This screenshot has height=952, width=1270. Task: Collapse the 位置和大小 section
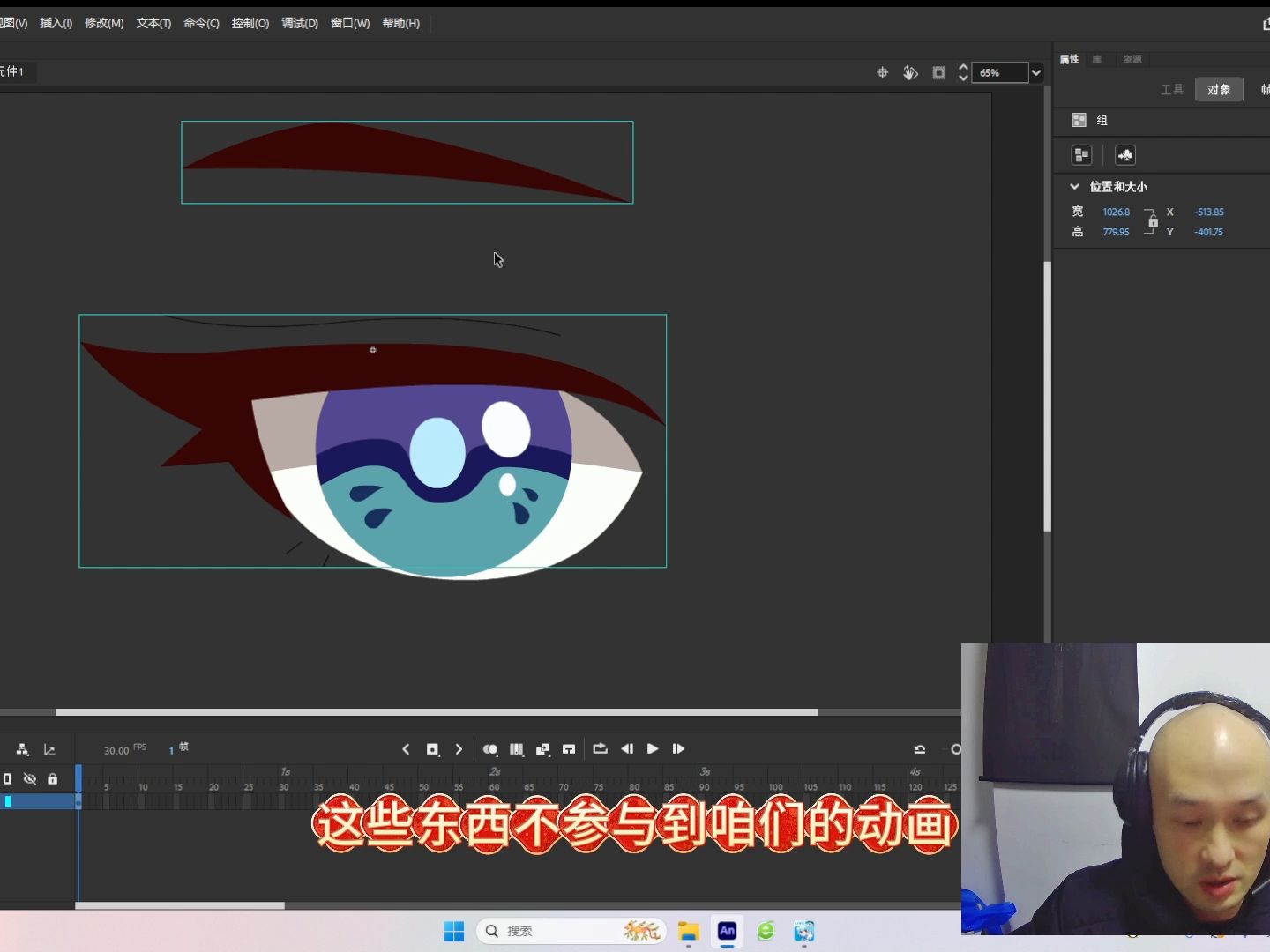pyautogui.click(x=1074, y=187)
